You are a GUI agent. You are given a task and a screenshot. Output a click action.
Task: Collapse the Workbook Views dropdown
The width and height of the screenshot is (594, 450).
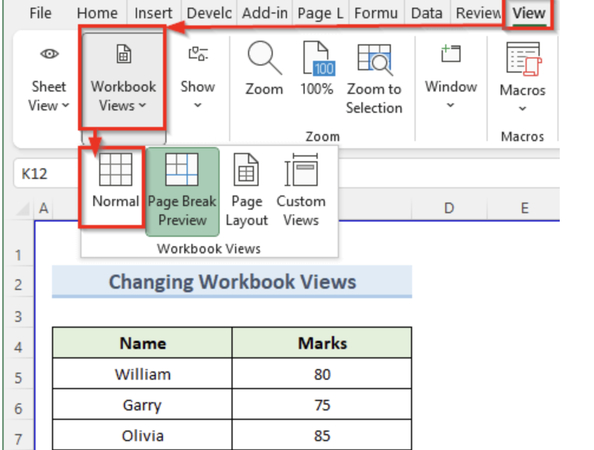[x=123, y=80]
